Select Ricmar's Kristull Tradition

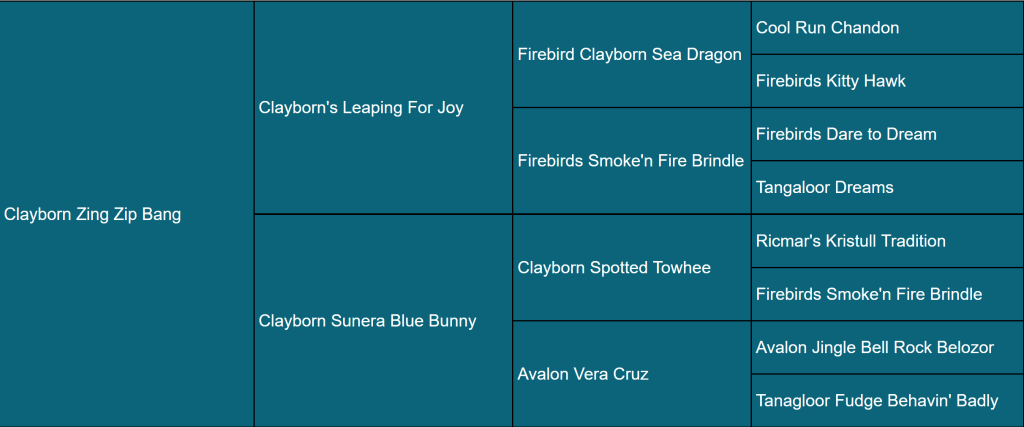point(851,241)
